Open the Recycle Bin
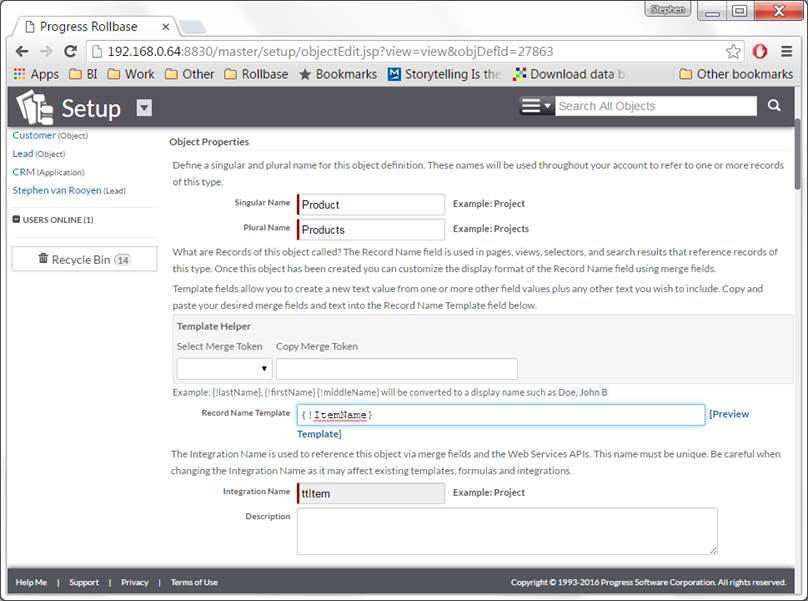 [x=85, y=259]
